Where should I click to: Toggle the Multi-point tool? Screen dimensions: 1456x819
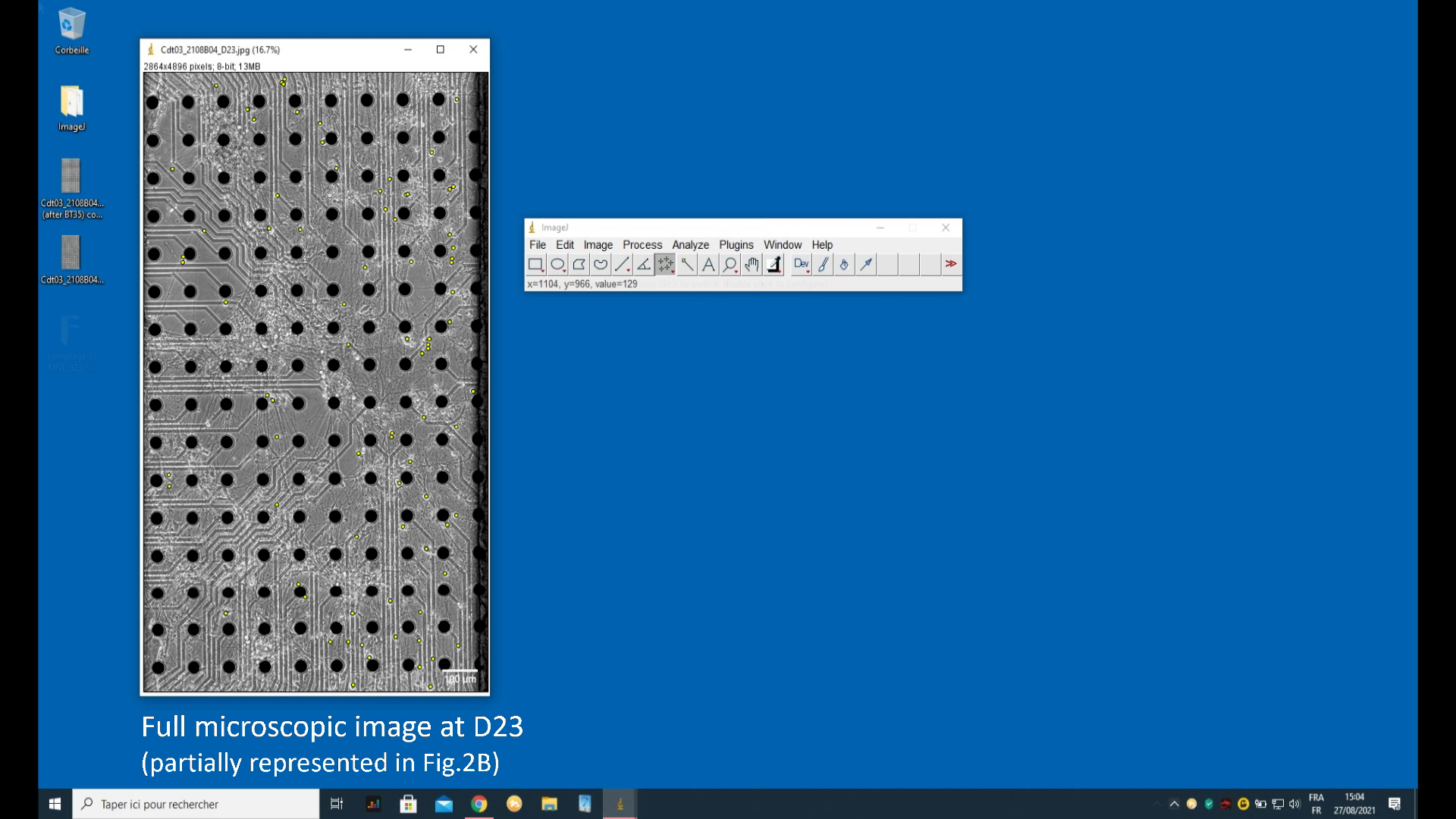point(665,265)
